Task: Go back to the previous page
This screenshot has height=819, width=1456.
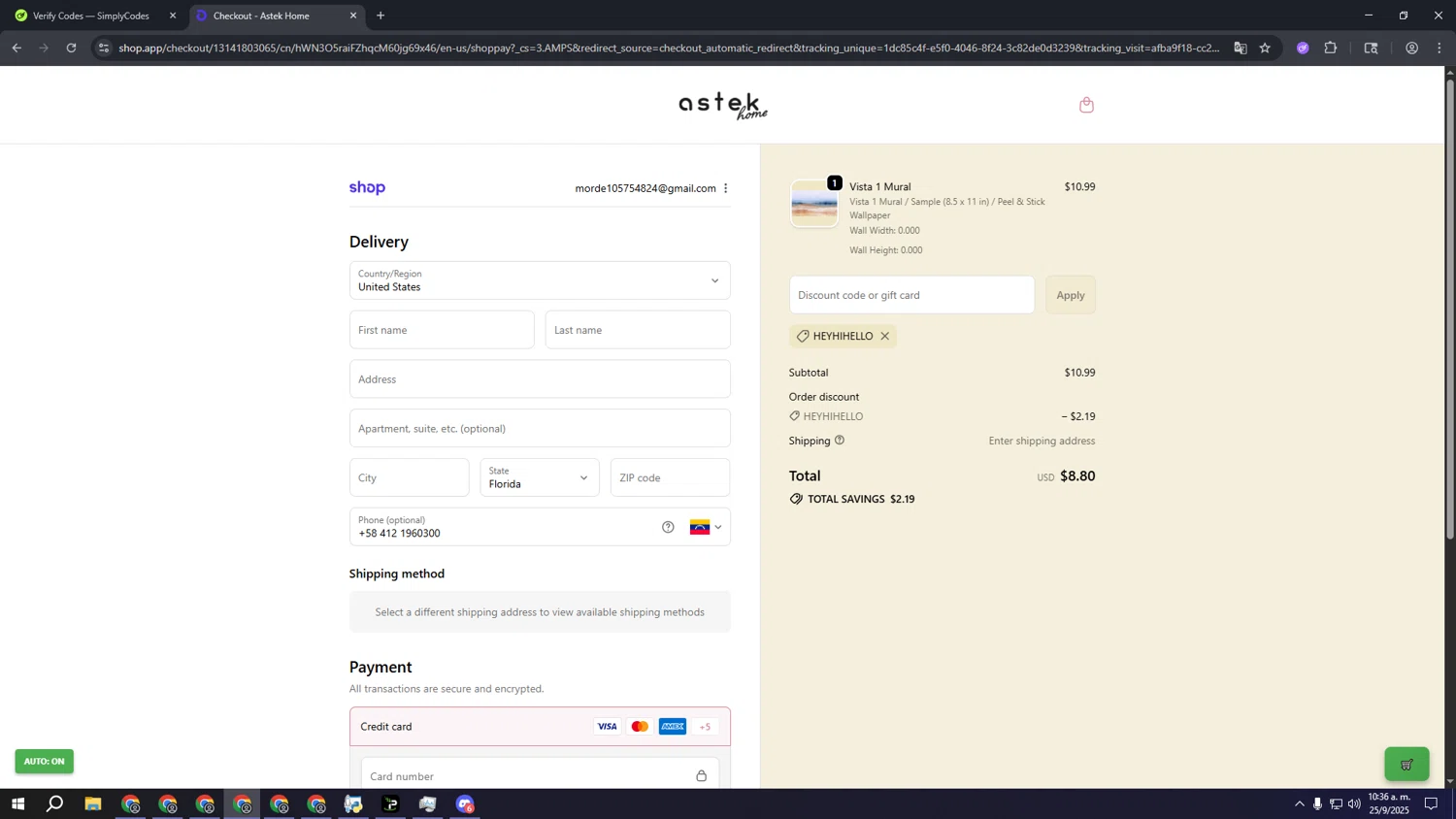Action: pos(17,48)
